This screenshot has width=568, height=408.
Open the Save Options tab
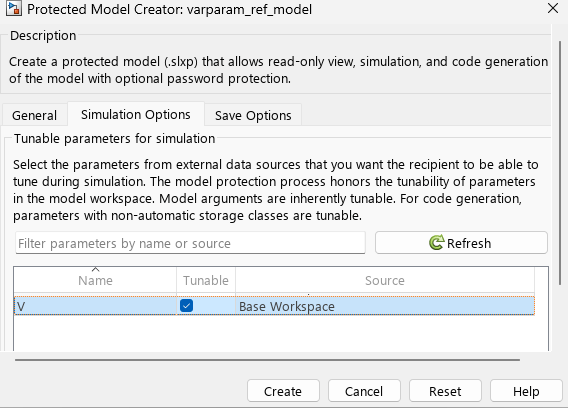coord(253,115)
